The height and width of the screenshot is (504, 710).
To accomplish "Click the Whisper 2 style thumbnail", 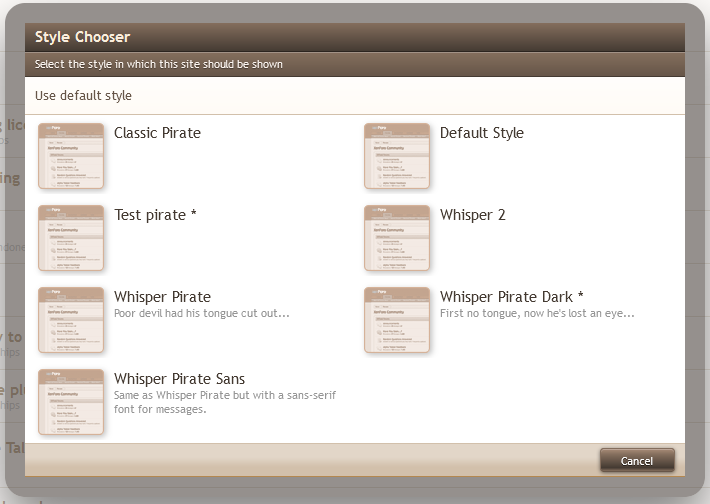I will pos(397,238).
